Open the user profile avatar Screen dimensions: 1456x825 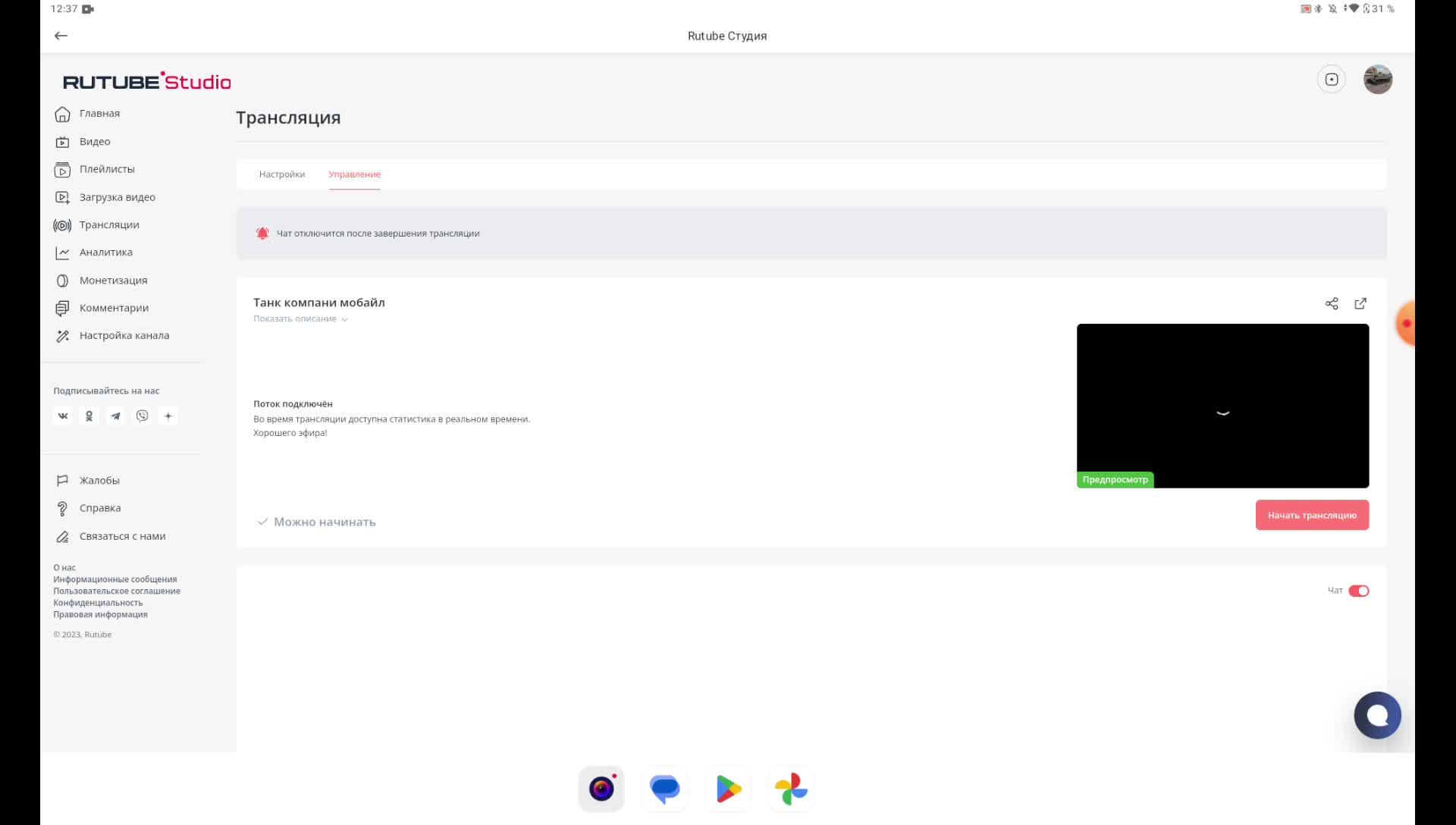(1378, 80)
